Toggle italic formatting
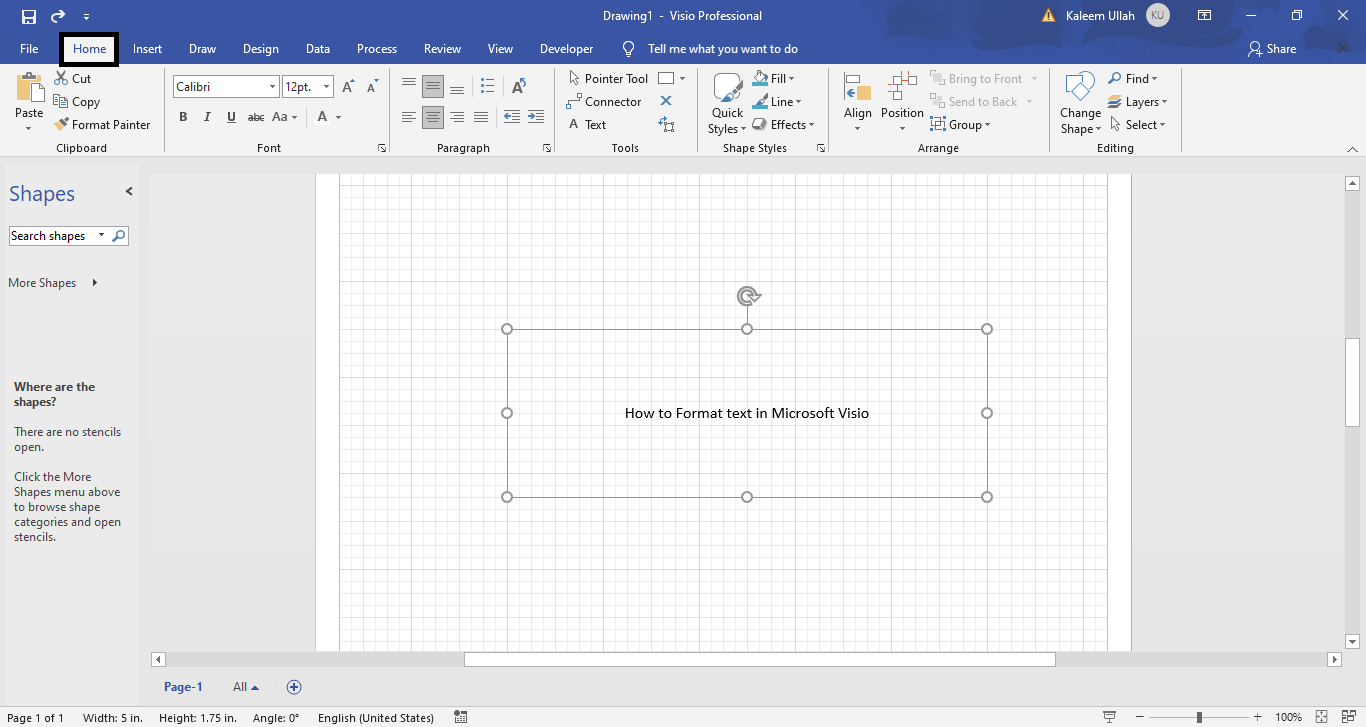Screen dimensions: 1366x727 (x=207, y=117)
